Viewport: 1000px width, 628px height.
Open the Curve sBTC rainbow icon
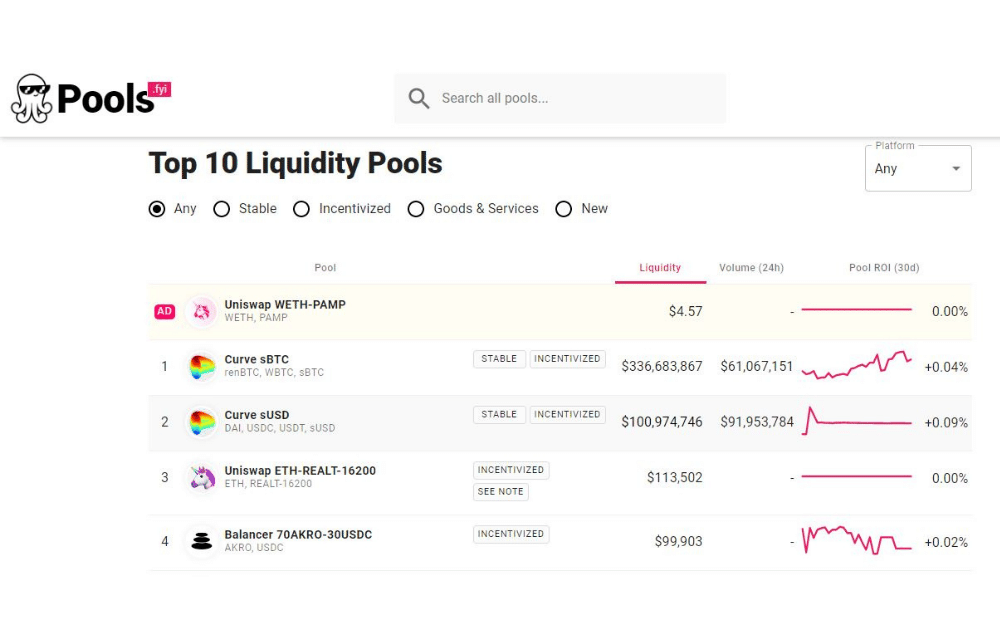pos(202,367)
